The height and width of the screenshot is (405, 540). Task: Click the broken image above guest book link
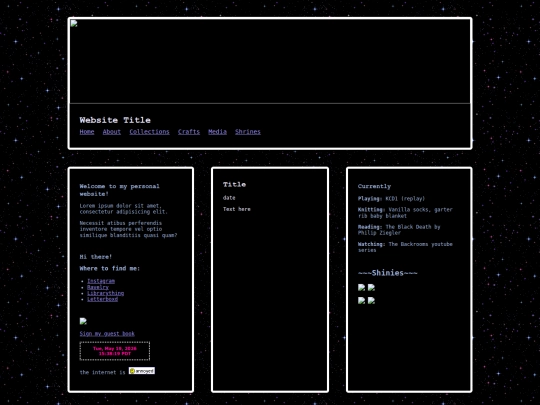[x=83, y=321]
